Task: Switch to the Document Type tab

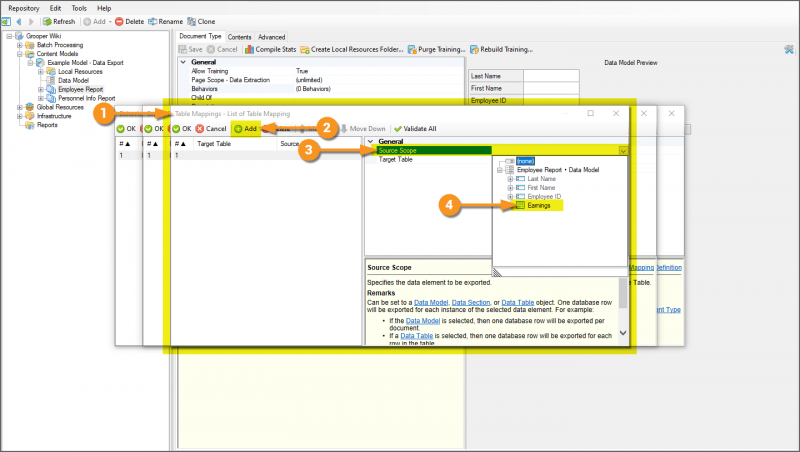Action: [200, 36]
